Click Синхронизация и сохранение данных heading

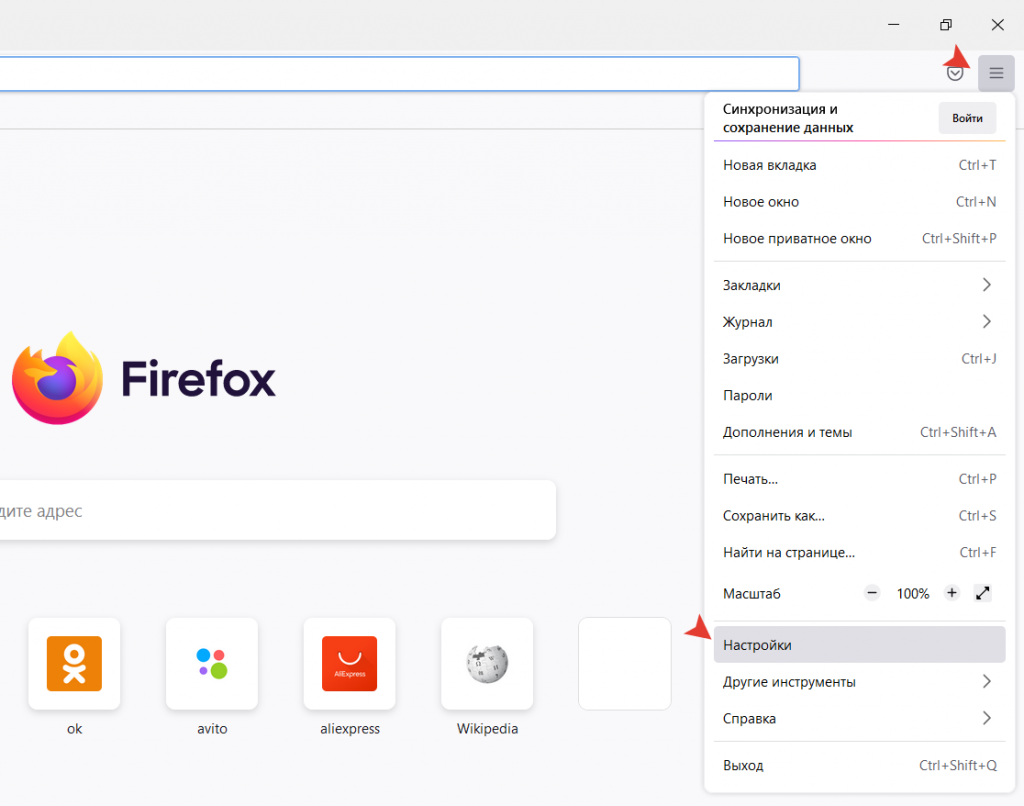[788, 118]
